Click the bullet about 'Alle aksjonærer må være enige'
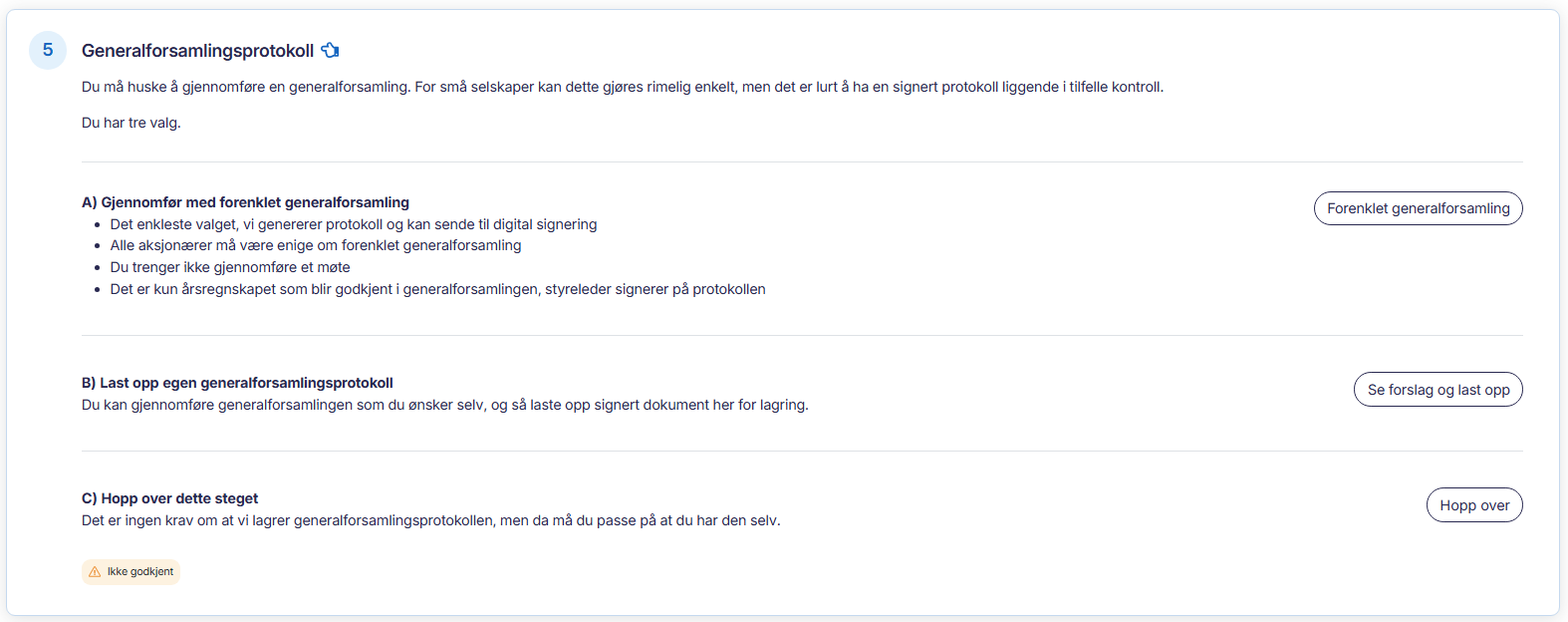The width and height of the screenshot is (1568, 622). (x=316, y=245)
